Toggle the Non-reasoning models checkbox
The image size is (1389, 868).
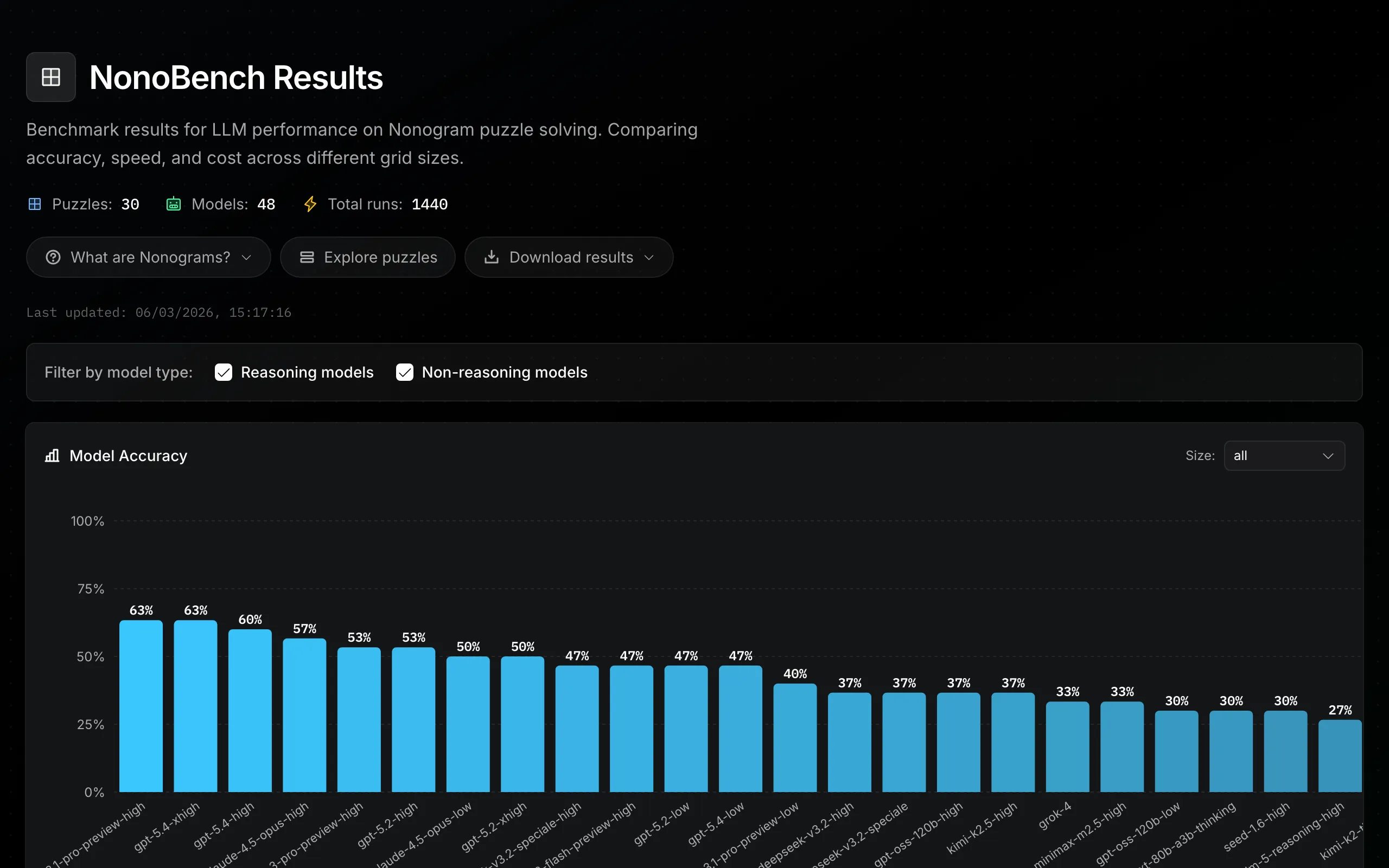click(405, 373)
